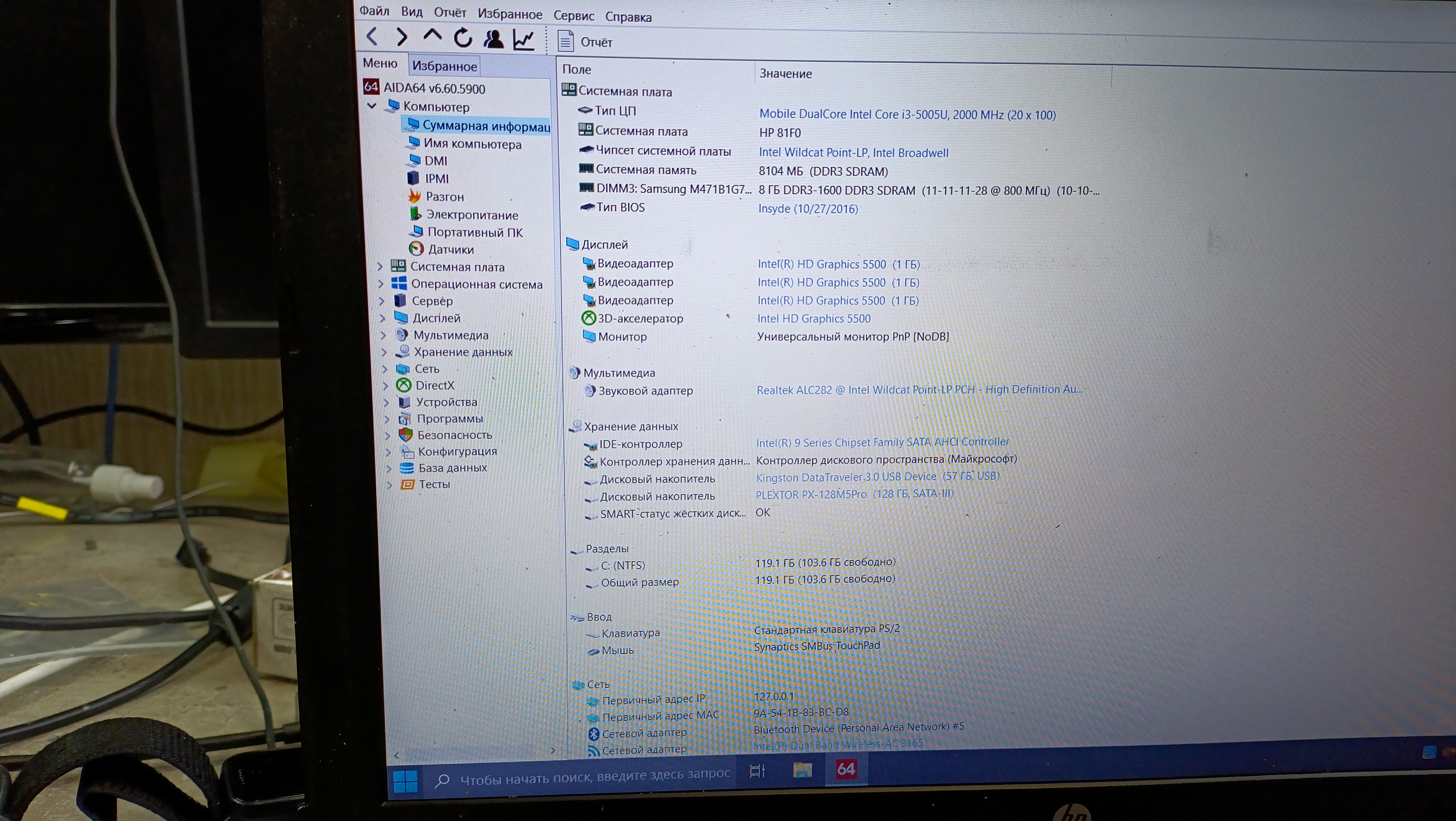Expand Операционная система tree node
The image size is (1456, 821).
(381, 284)
